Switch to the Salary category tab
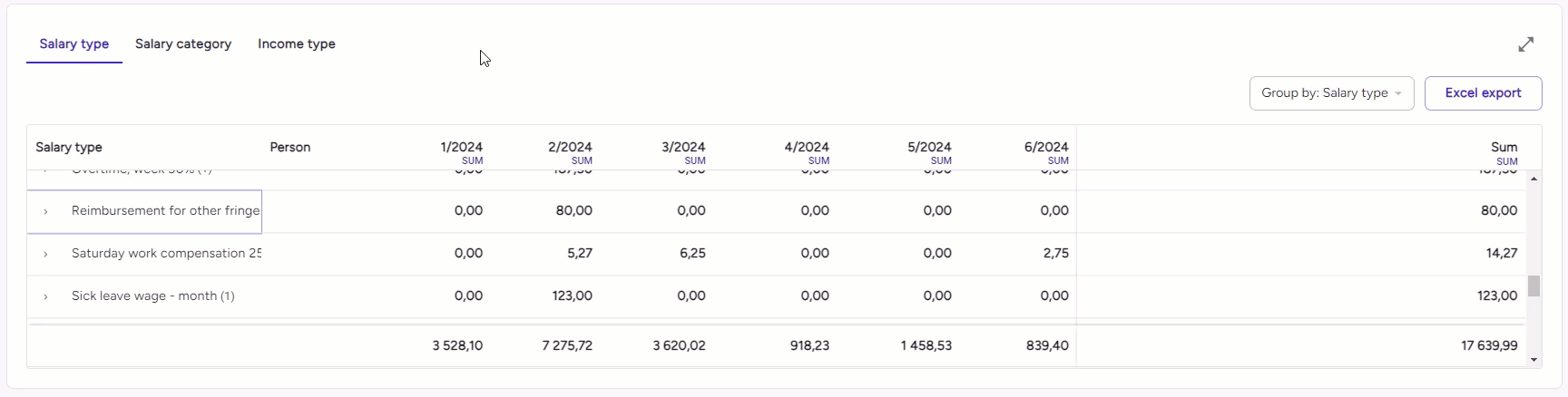Image resolution: width=1568 pixels, height=397 pixels. [183, 44]
